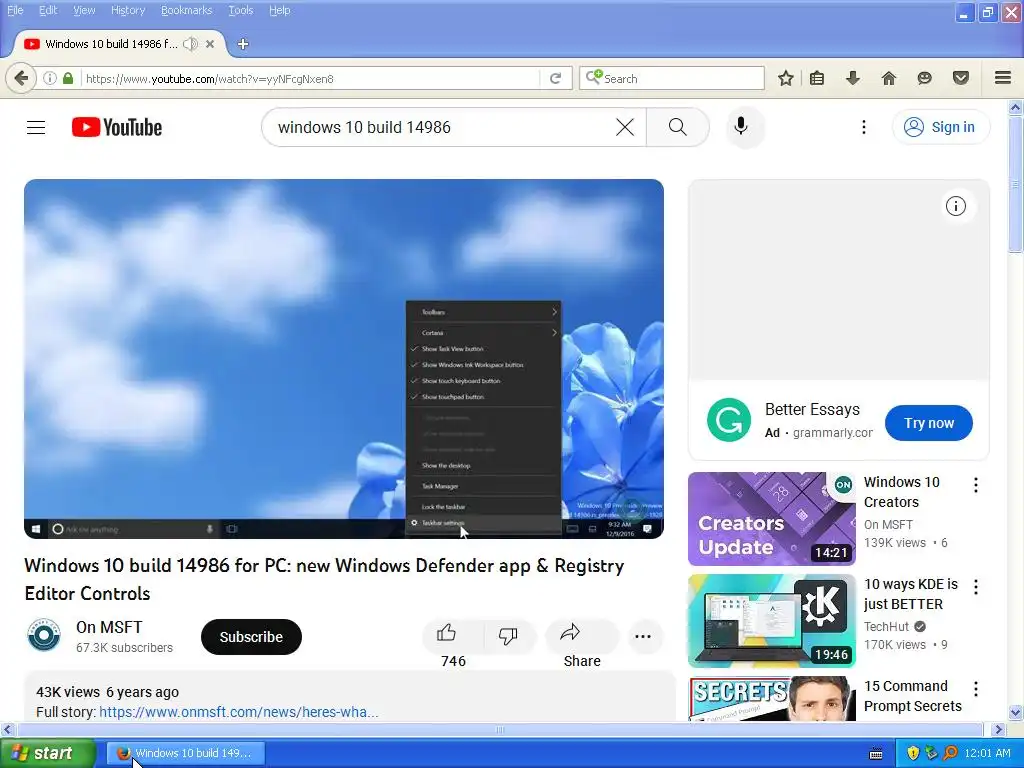Open the Firefox hamburger menu
The width and height of the screenshot is (1024, 768).
[x=1003, y=78]
